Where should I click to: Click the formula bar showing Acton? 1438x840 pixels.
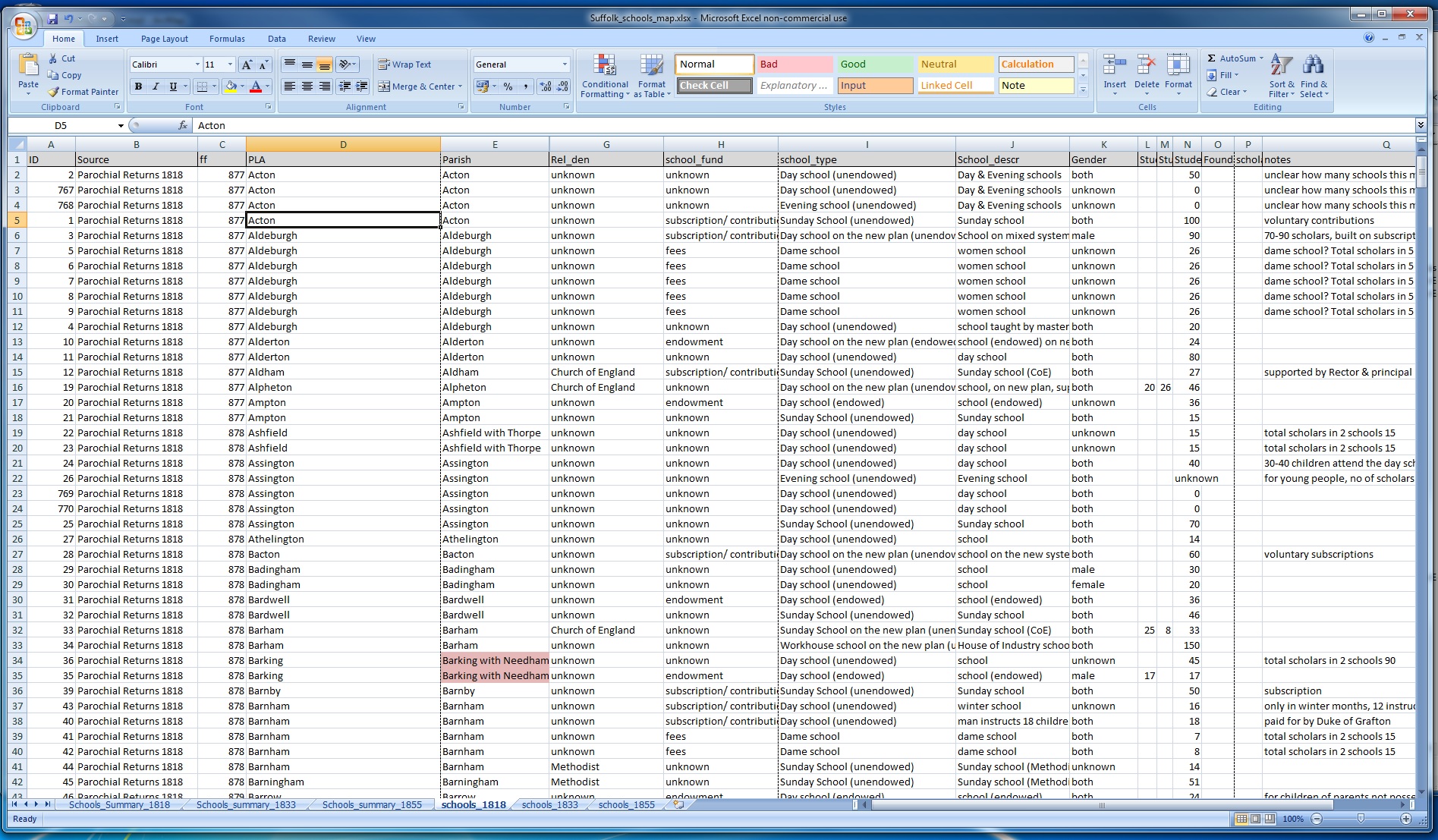click(803, 125)
